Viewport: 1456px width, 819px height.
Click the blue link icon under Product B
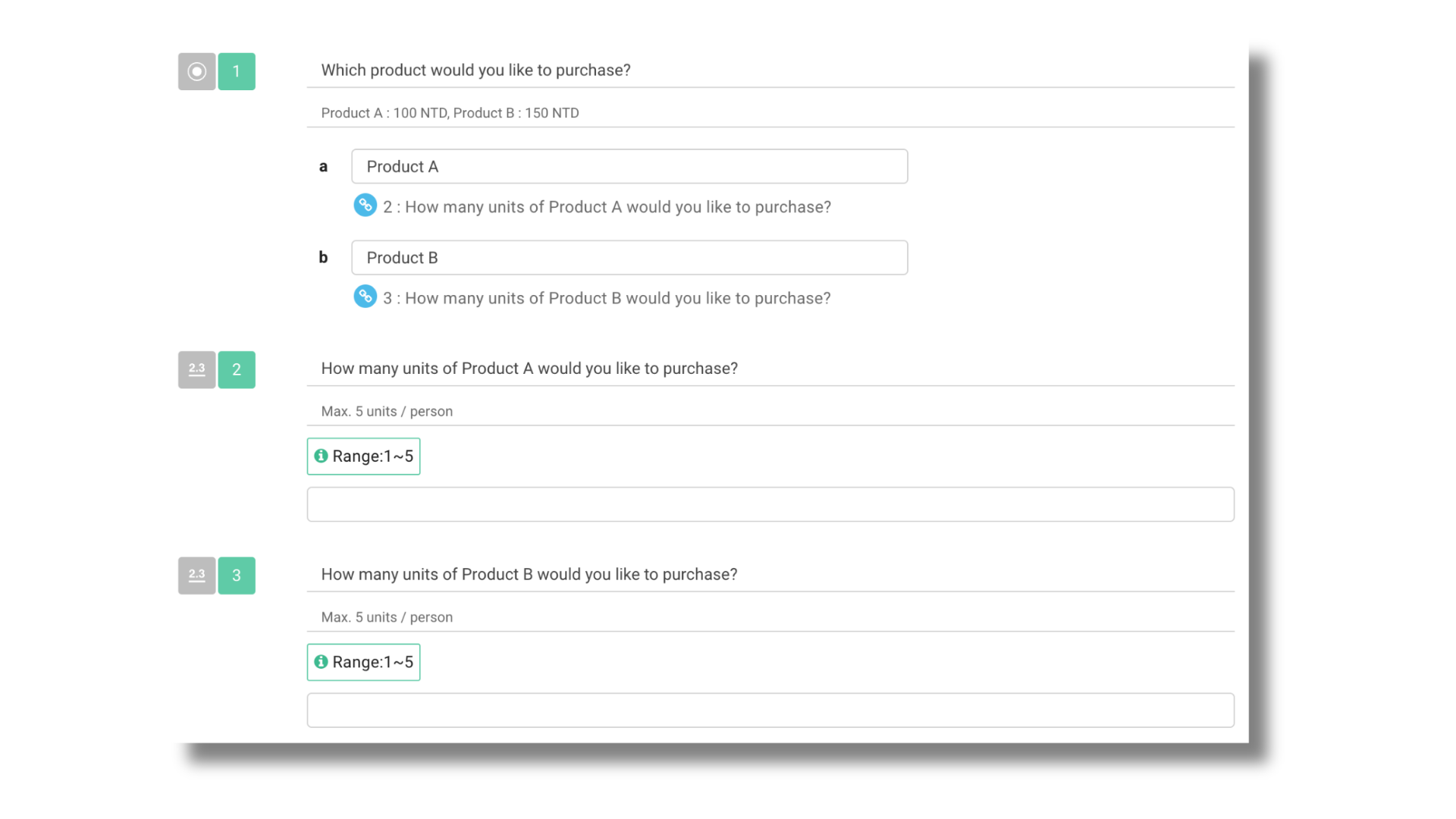[x=366, y=297]
